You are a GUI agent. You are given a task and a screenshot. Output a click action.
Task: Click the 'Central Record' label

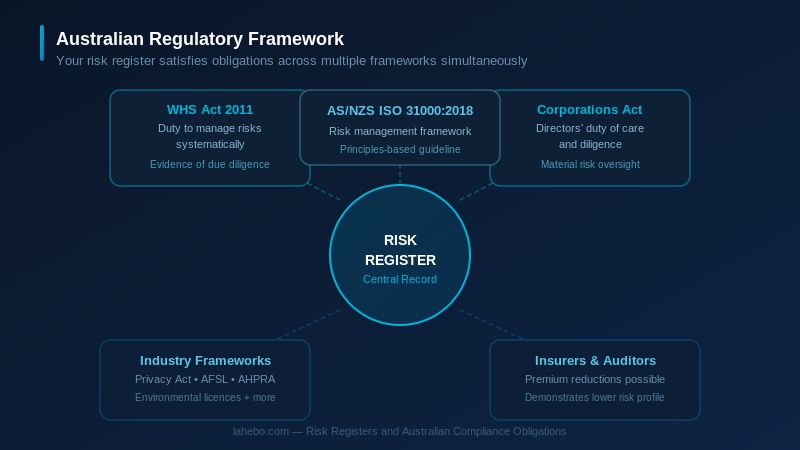[400, 280]
